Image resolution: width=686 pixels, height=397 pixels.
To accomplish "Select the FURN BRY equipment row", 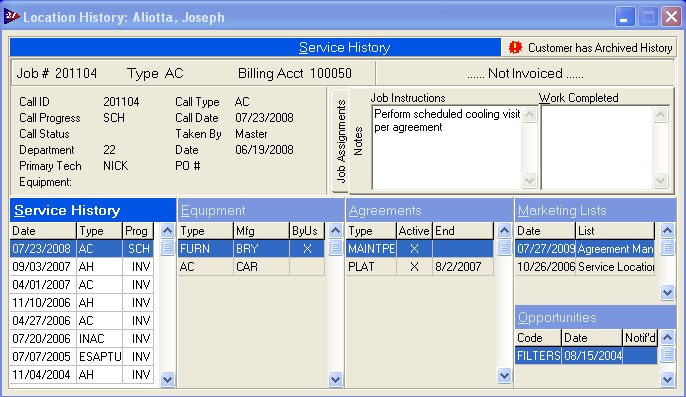I will [251, 249].
